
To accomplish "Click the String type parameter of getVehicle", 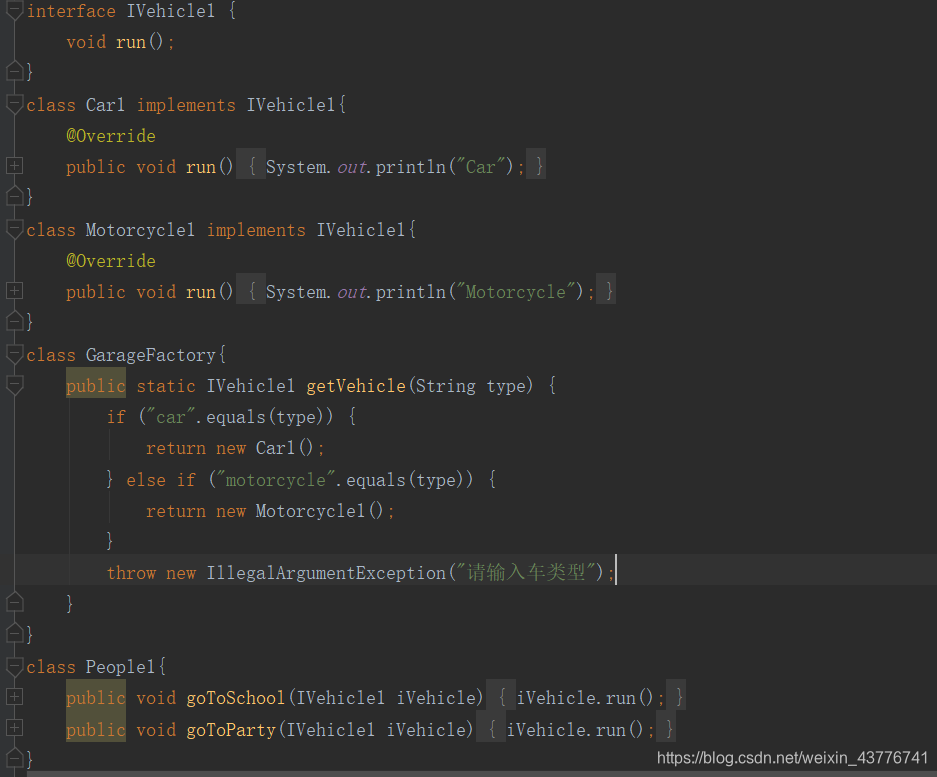I will [474, 386].
